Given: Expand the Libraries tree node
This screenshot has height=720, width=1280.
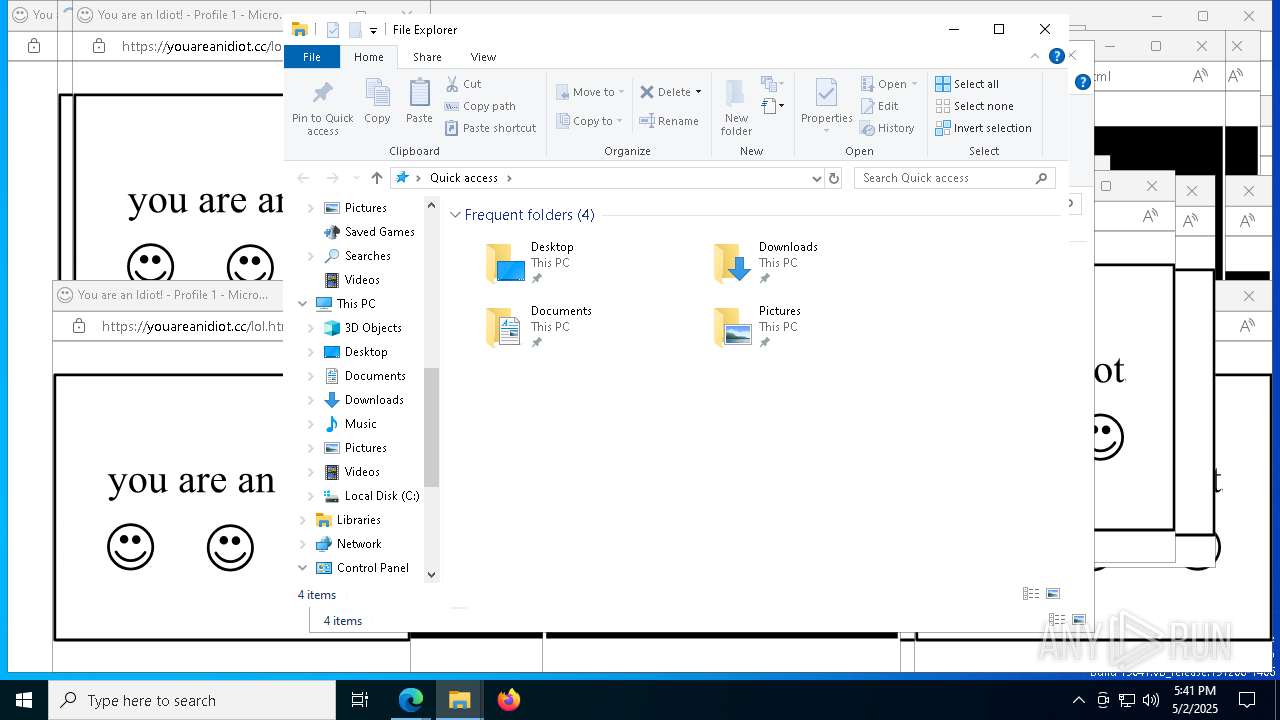Looking at the screenshot, I should click(303, 520).
